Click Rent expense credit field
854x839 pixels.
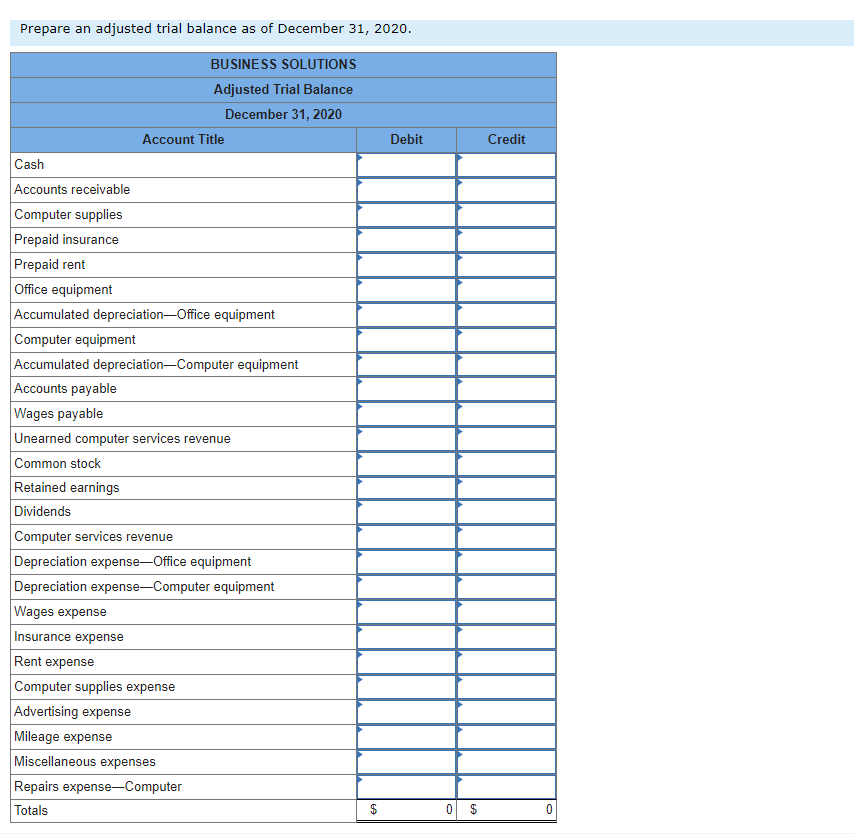(507, 663)
